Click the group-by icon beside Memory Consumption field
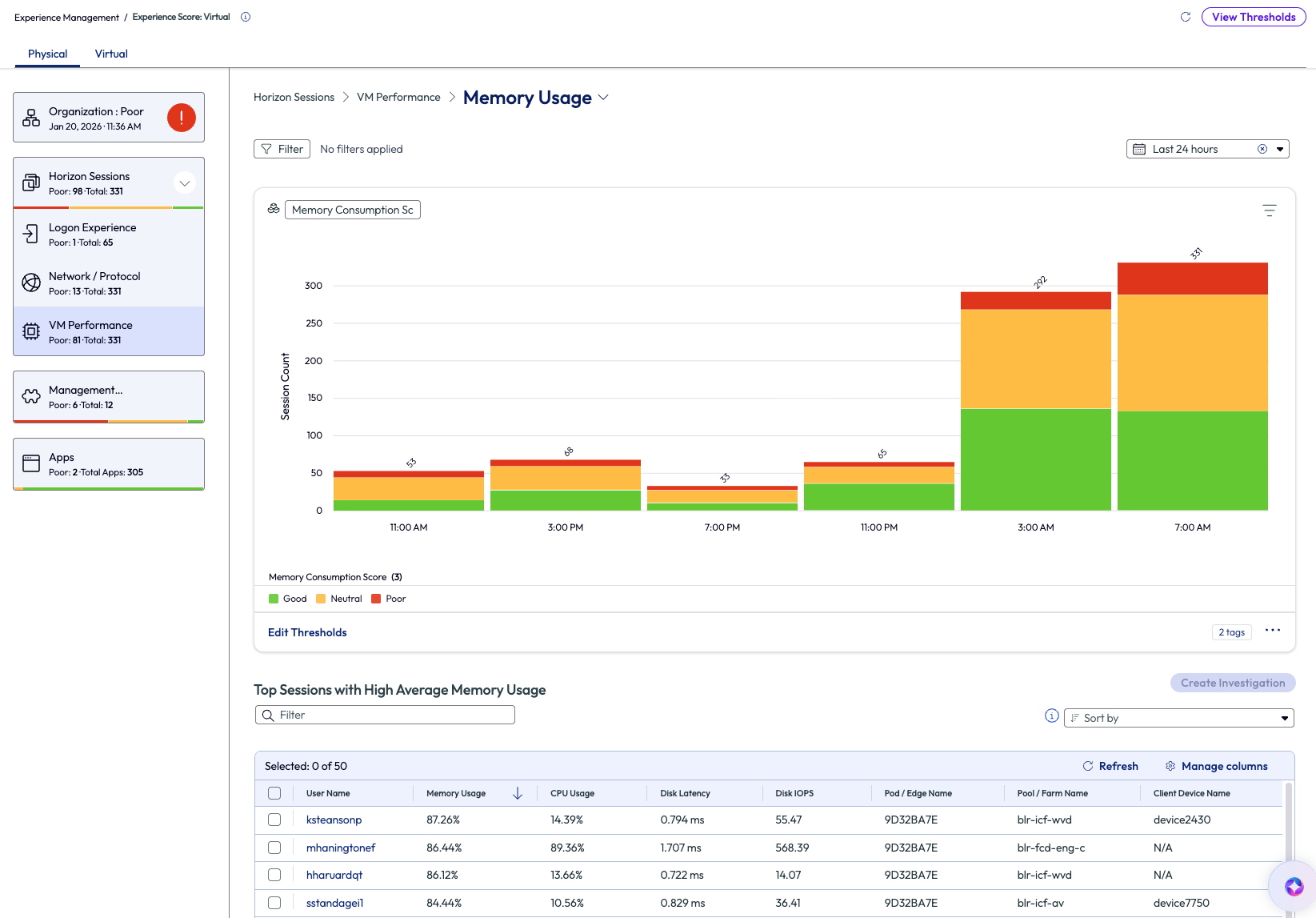 click(x=274, y=209)
